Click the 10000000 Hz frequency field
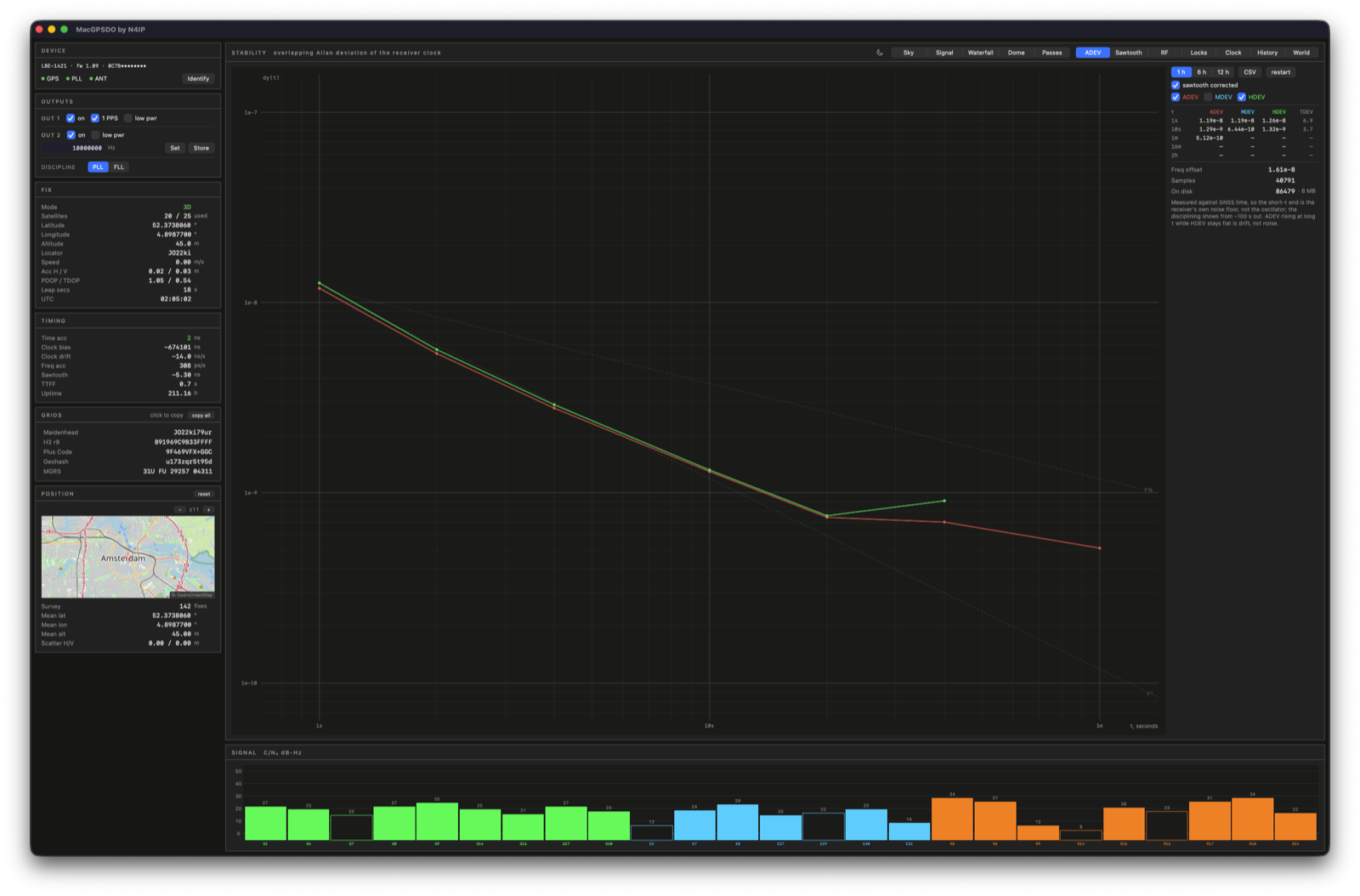 click(73, 148)
